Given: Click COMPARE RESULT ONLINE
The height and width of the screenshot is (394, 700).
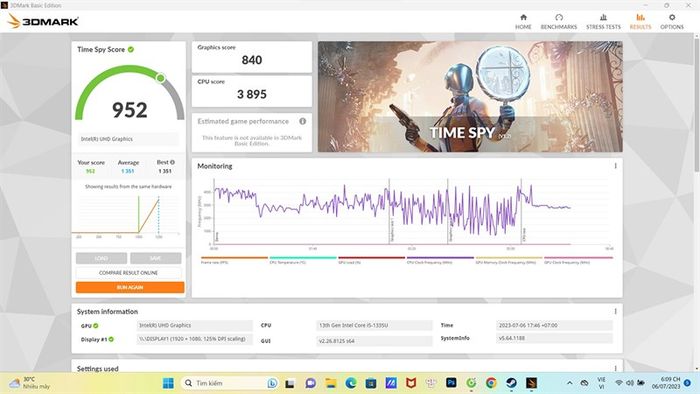Looking at the screenshot, I should (129, 273).
